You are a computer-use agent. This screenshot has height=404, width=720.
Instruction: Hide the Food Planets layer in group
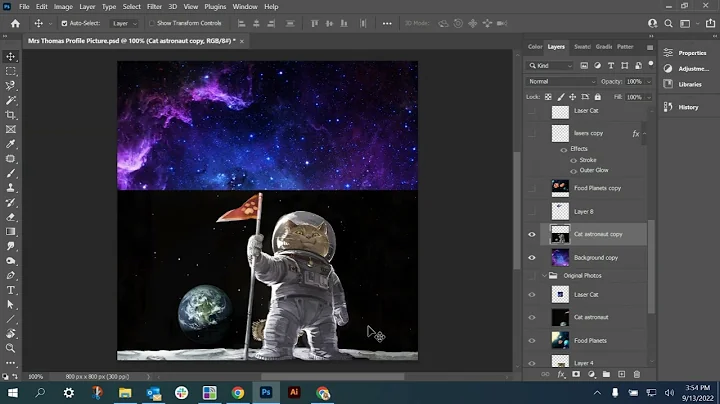(x=532, y=341)
